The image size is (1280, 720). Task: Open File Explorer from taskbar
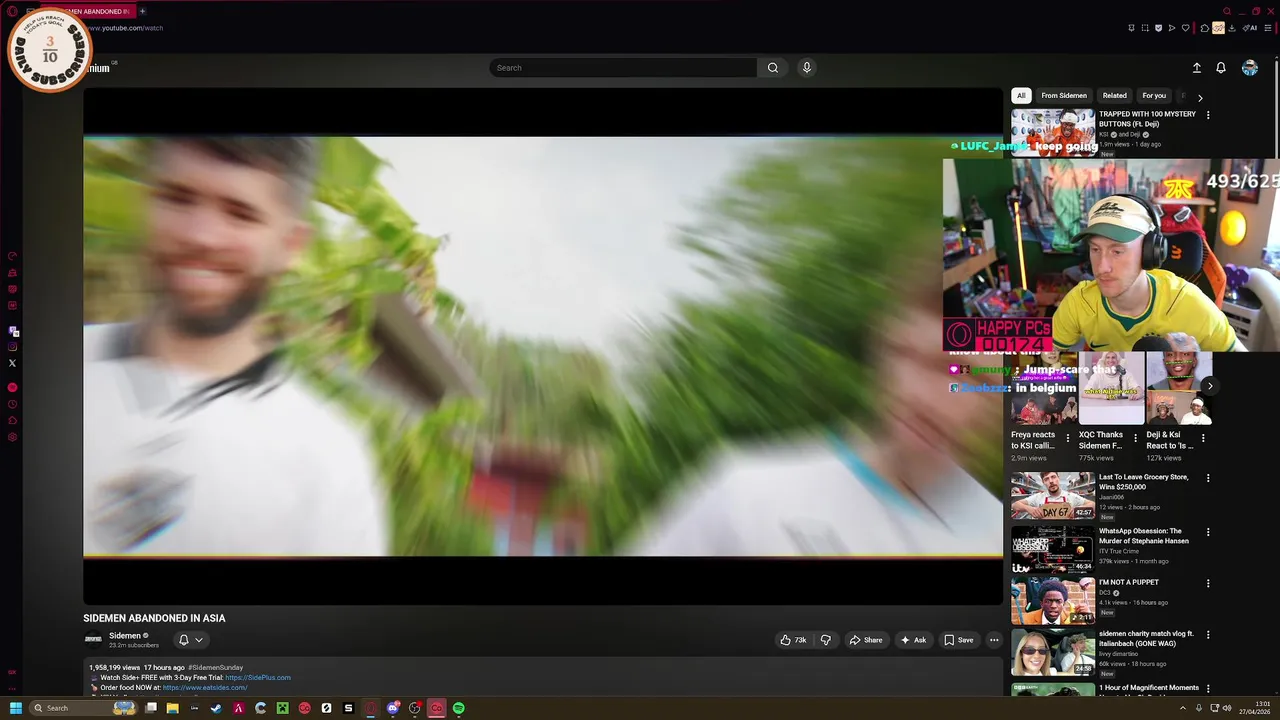pos(172,708)
